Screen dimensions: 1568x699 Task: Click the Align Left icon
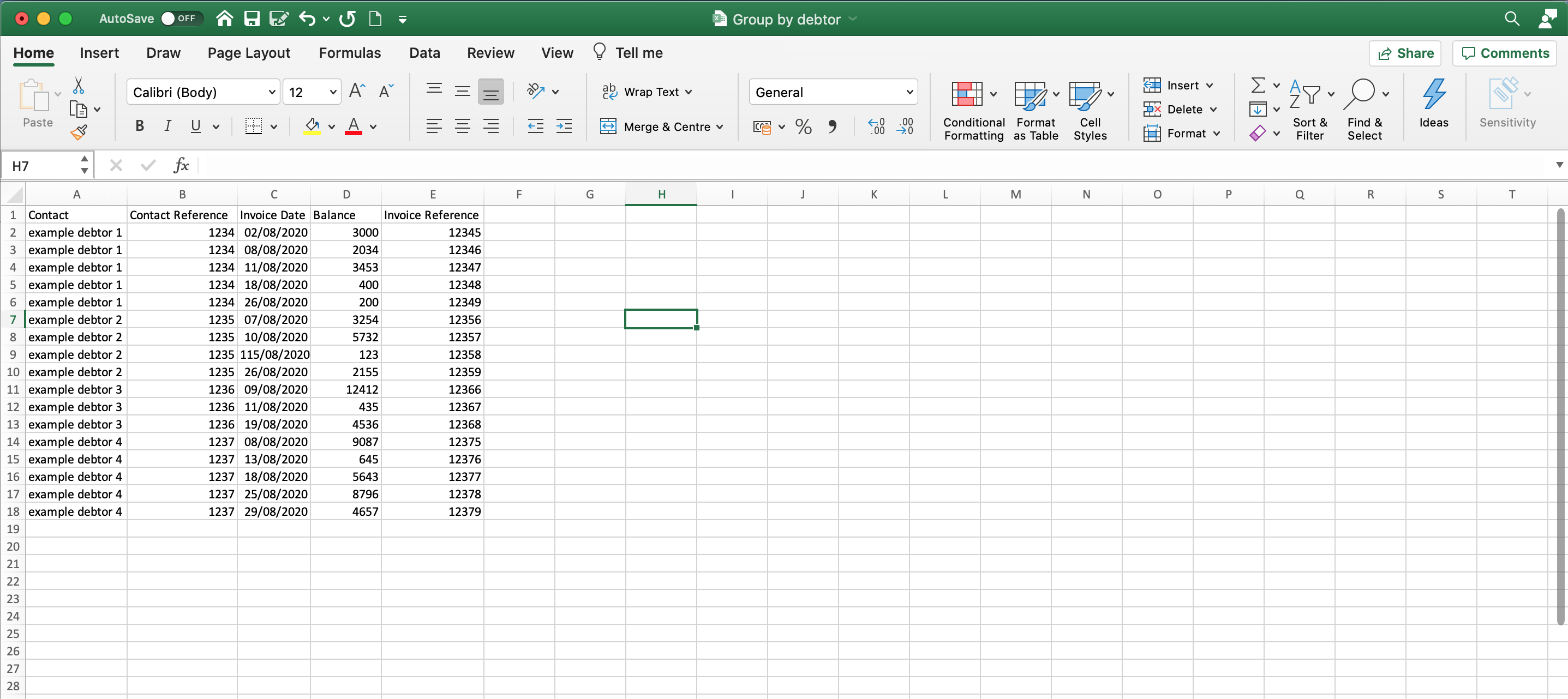[x=433, y=126]
